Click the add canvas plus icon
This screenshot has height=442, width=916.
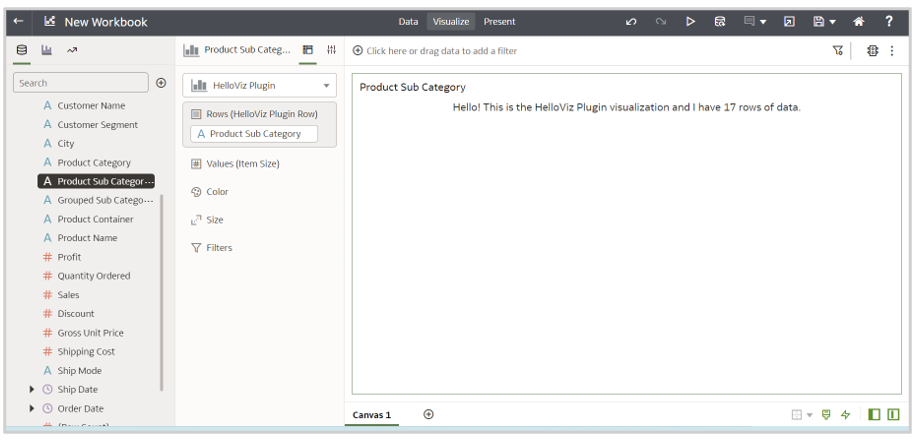[x=429, y=414]
